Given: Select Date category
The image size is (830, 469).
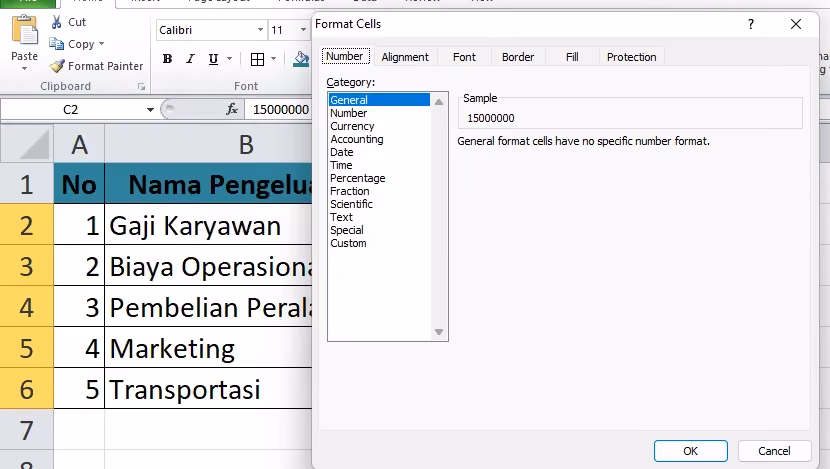Looking at the screenshot, I should 379,152.
